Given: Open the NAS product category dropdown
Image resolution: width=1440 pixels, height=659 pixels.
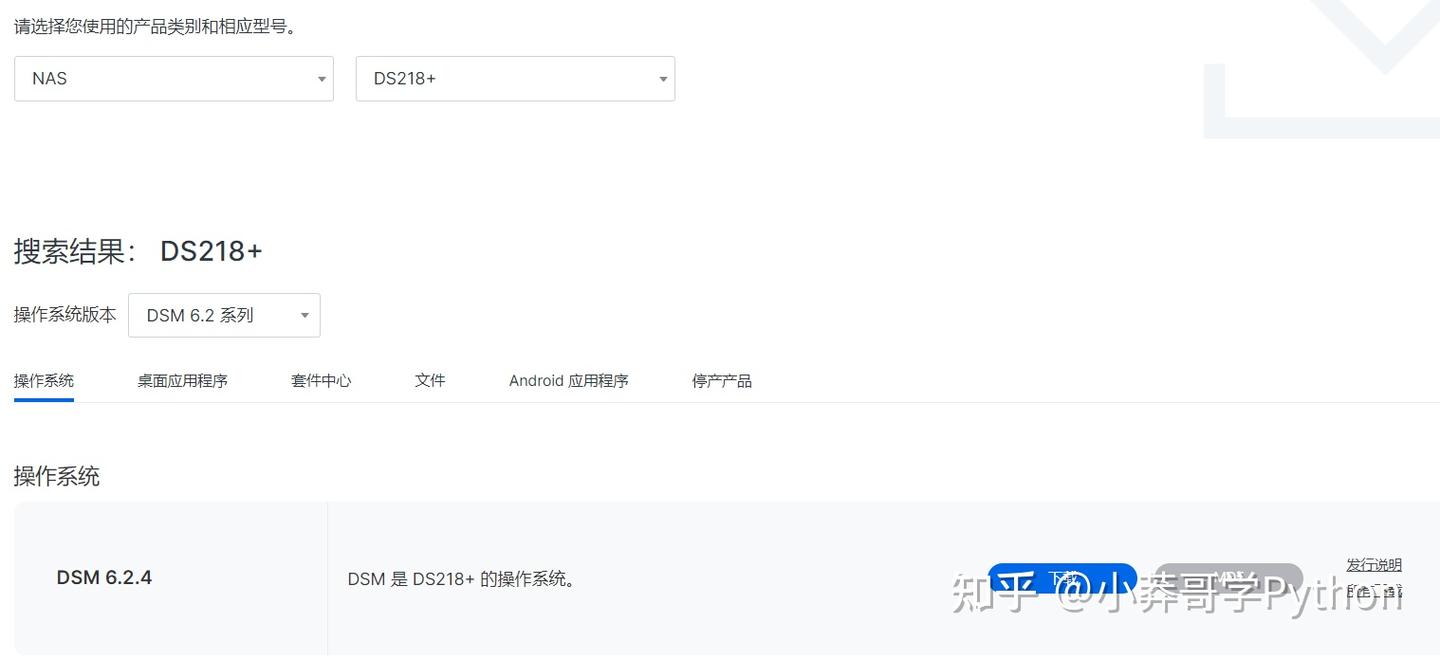Looking at the screenshot, I should (173, 78).
